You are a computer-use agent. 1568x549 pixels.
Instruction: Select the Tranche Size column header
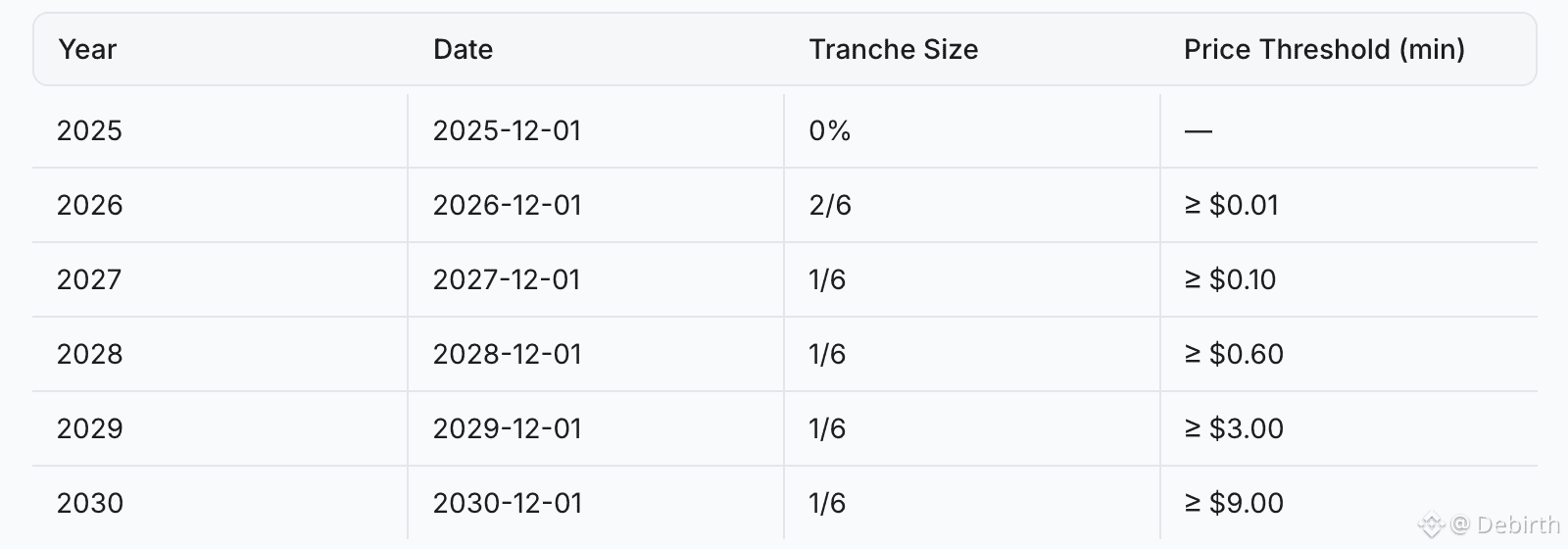click(x=893, y=49)
